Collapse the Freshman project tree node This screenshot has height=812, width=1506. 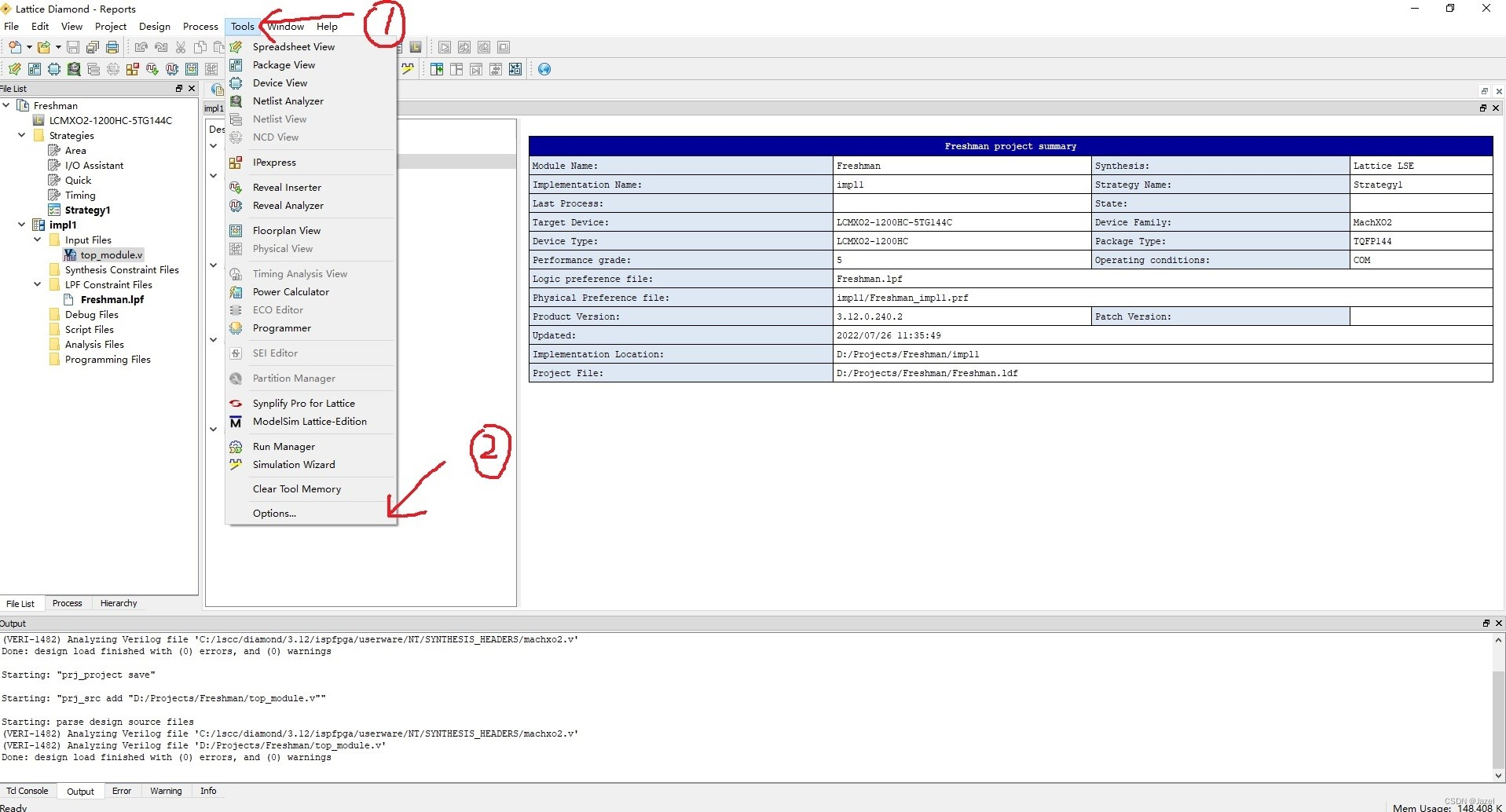6,105
